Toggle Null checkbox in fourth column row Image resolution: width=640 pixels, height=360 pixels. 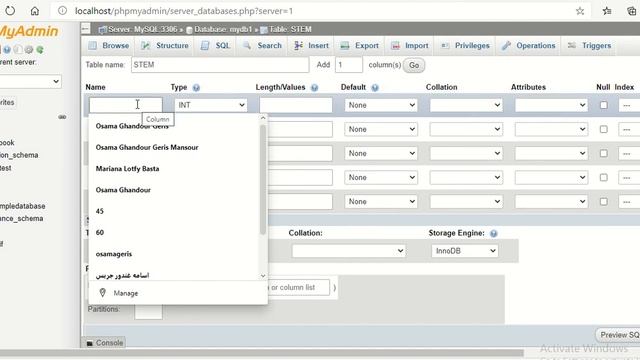603,178
